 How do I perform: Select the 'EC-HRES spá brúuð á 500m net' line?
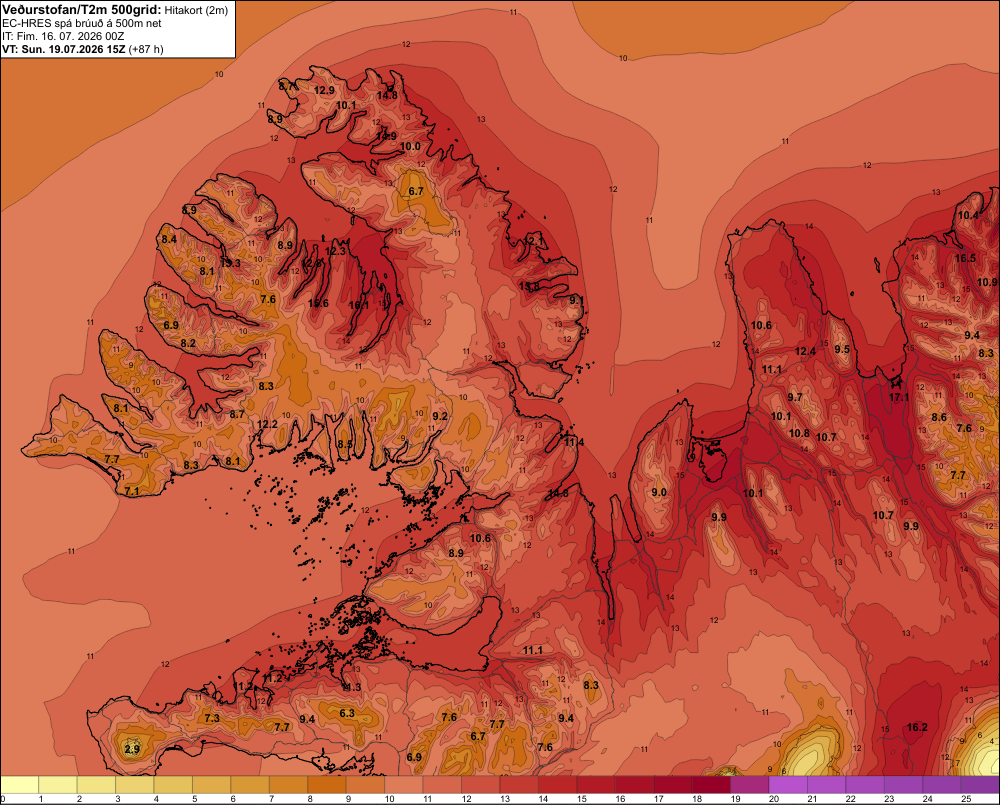[82, 23]
